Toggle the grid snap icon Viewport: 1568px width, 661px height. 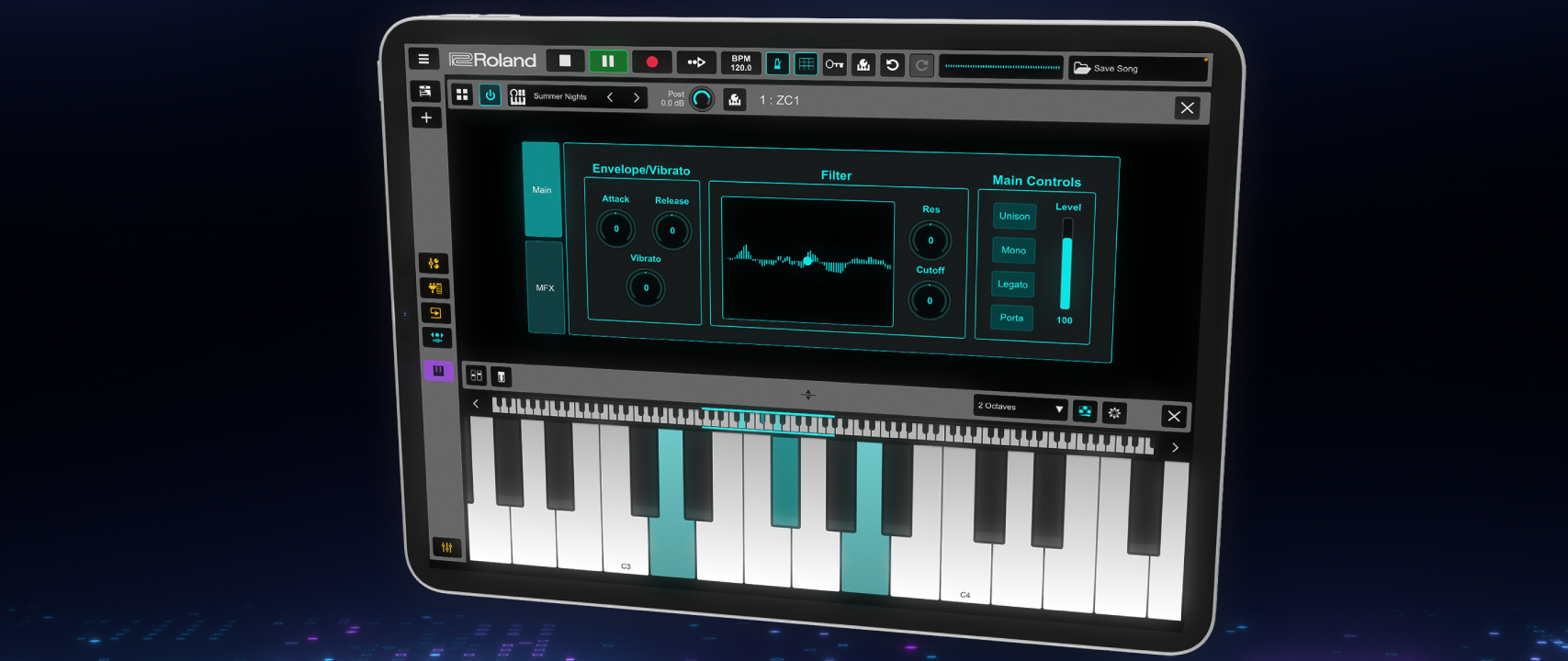tap(806, 64)
